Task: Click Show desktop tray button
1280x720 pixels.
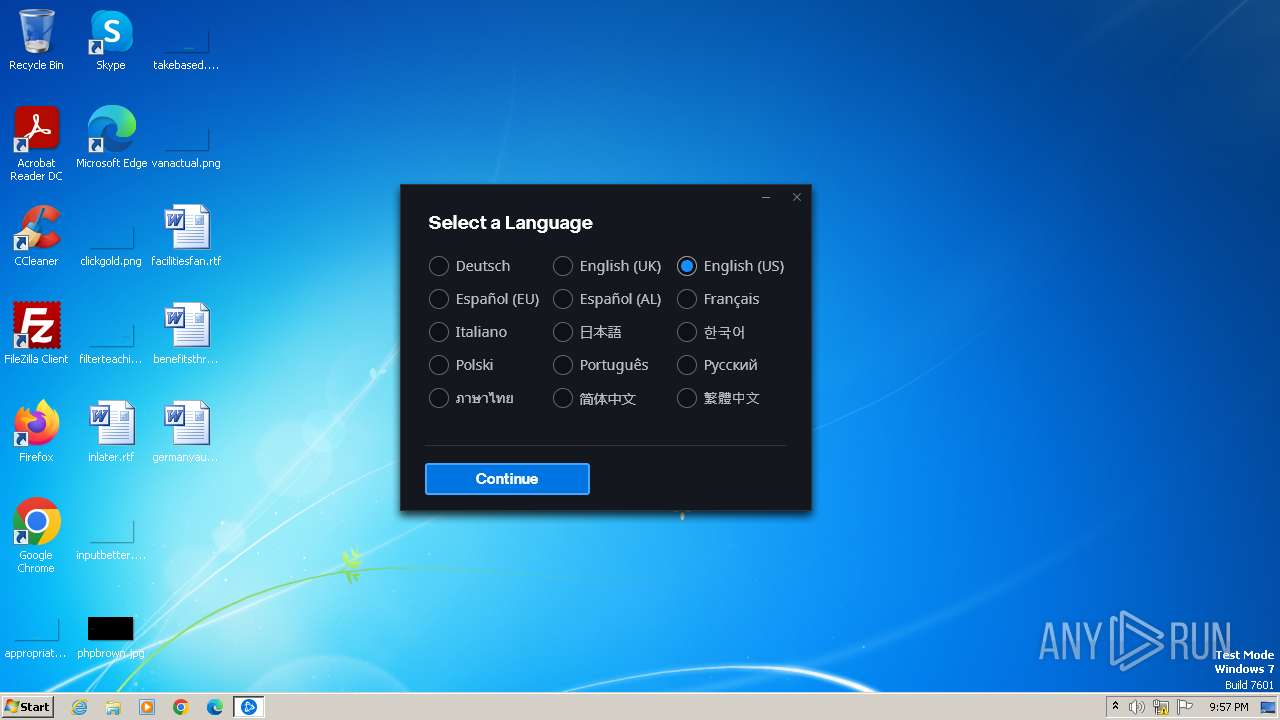Action: click(1269, 707)
